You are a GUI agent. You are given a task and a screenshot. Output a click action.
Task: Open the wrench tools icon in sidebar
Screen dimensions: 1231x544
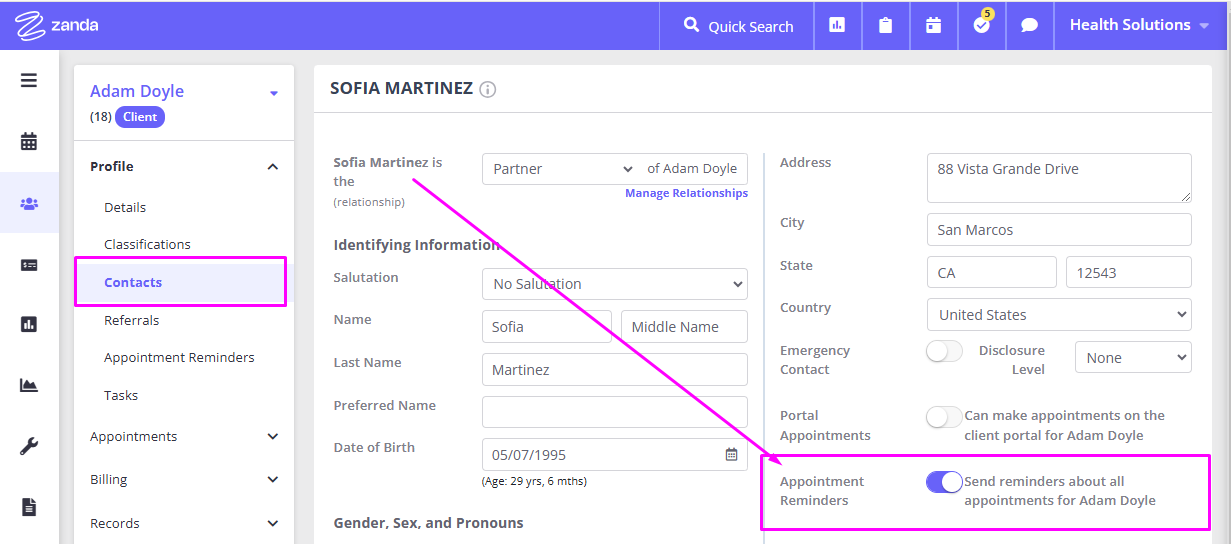(x=29, y=446)
